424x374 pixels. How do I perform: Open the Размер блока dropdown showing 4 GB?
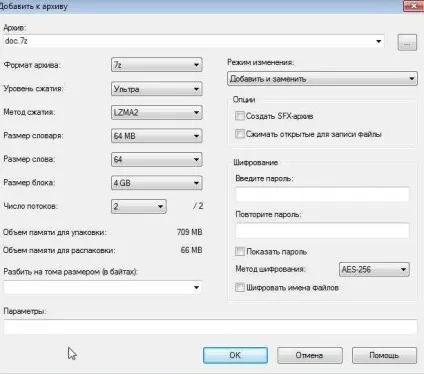click(x=156, y=183)
